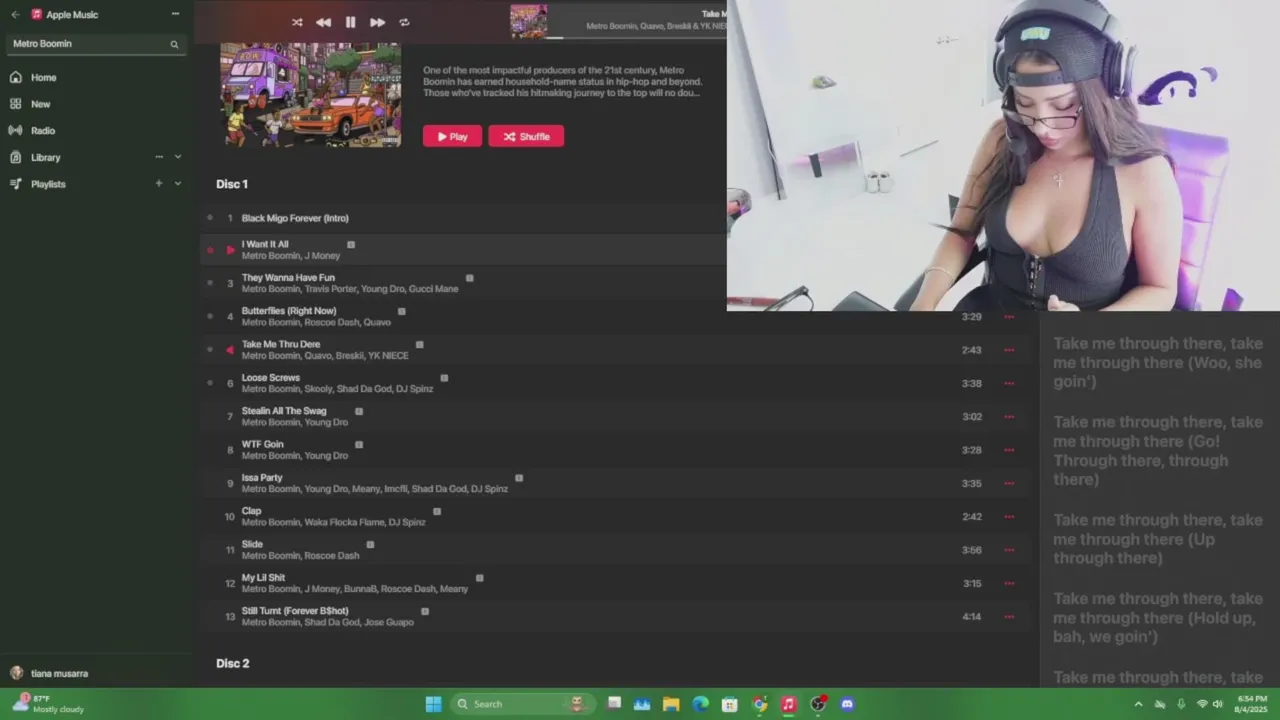Click the taskbar Search box
The image size is (1280, 720).
(521, 704)
